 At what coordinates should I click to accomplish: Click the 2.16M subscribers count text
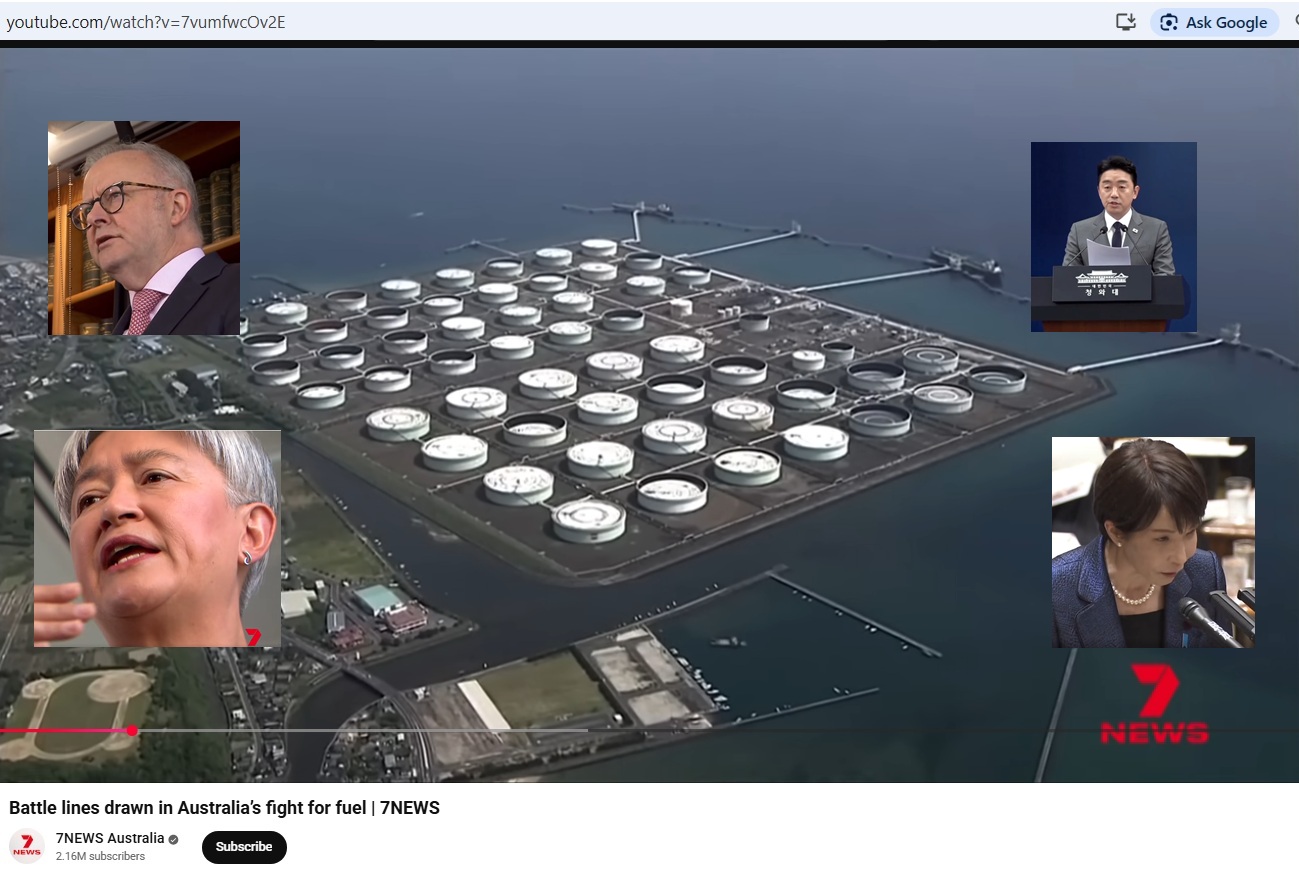pos(100,857)
